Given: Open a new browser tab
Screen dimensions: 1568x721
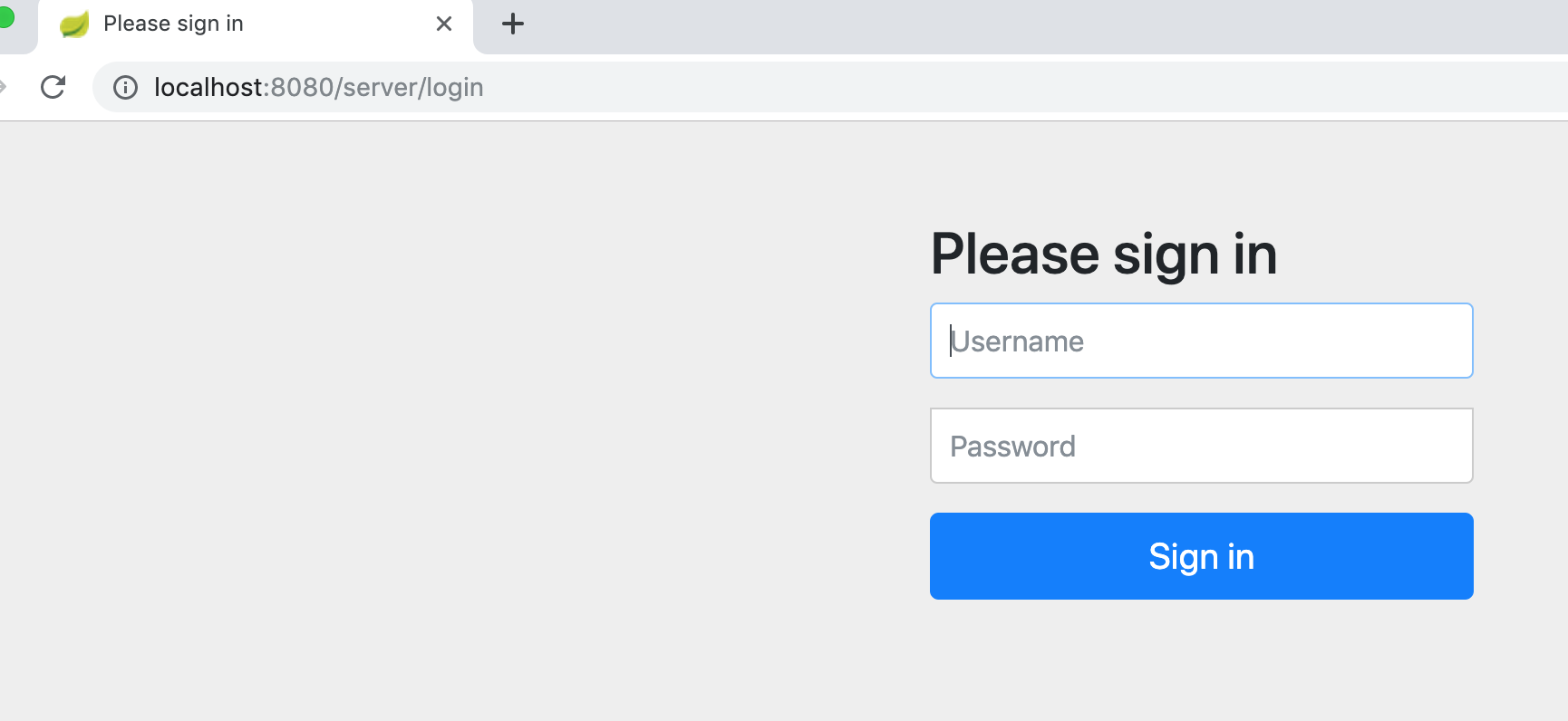Looking at the screenshot, I should click(x=513, y=24).
